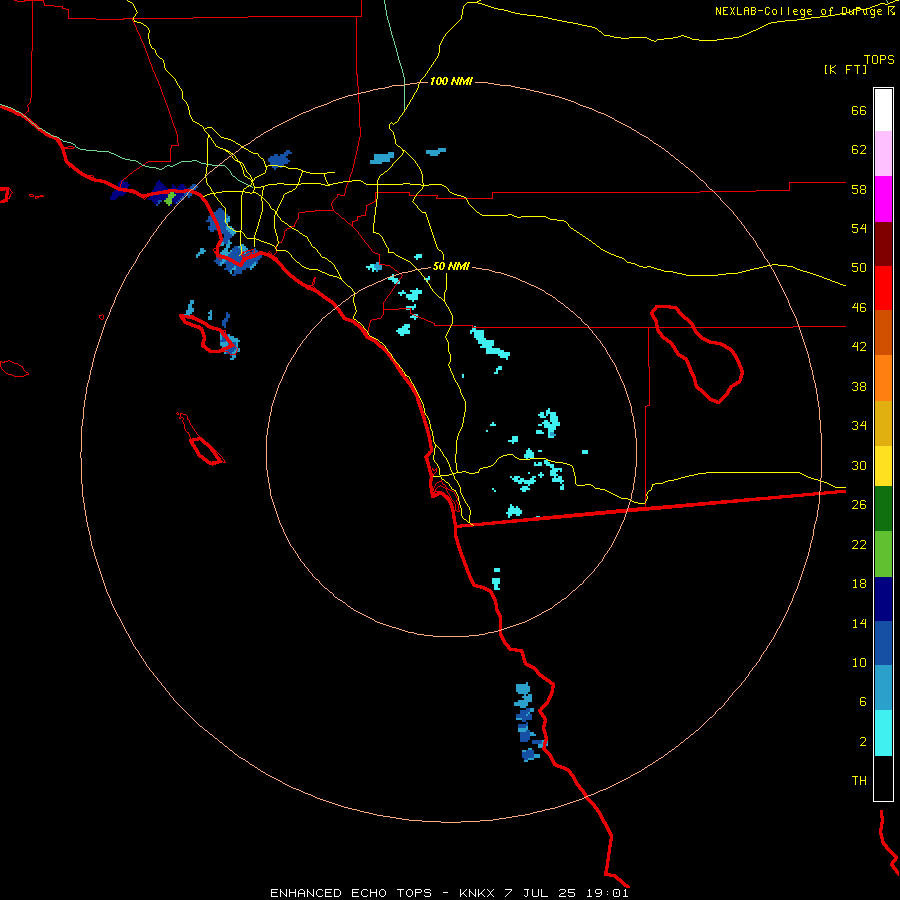Click the '46' legend value
The width and height of the screenshot is (900, 900).
[x=859, y=308]
